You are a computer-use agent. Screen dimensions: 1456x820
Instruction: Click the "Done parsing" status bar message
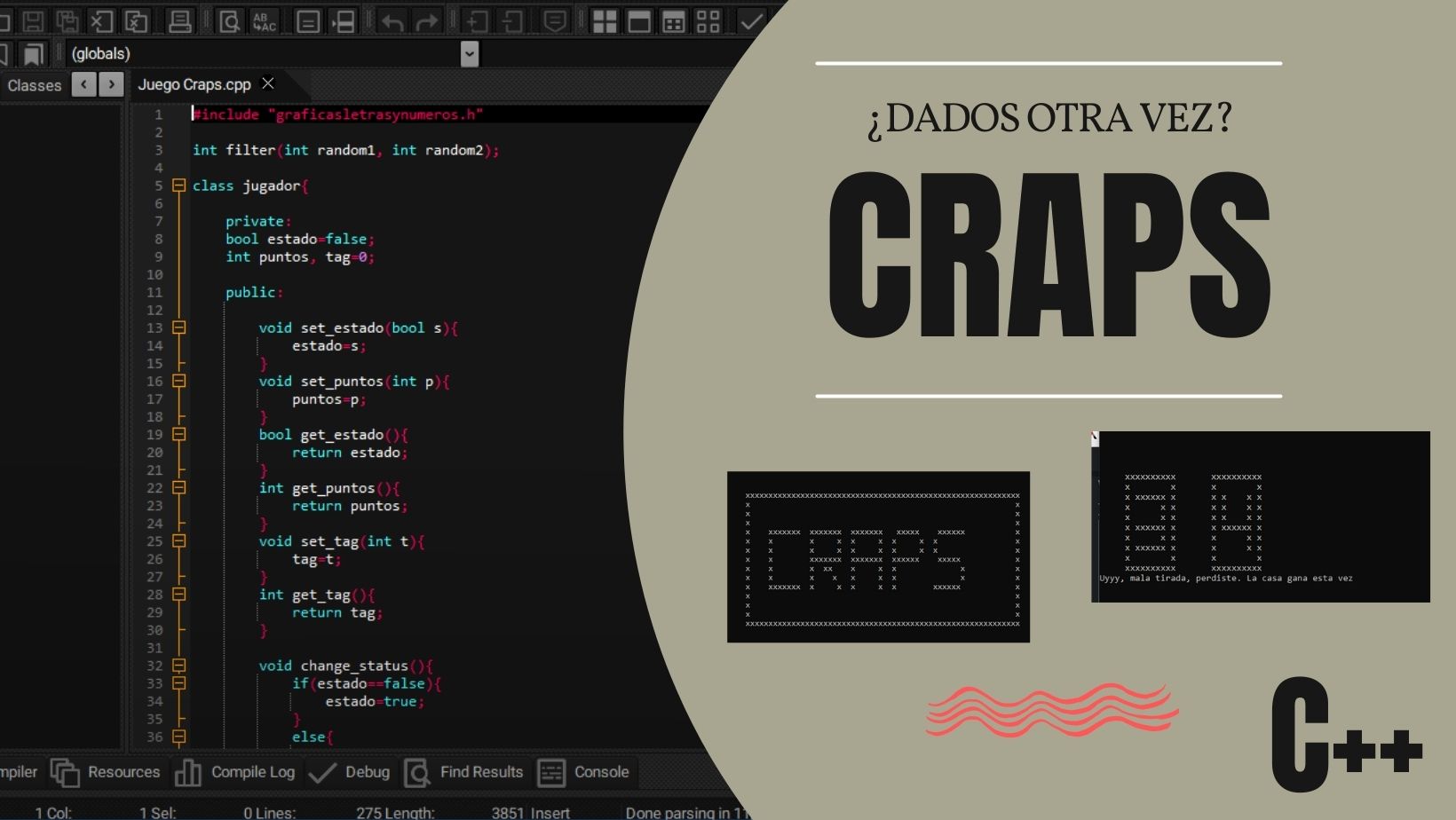688,812
